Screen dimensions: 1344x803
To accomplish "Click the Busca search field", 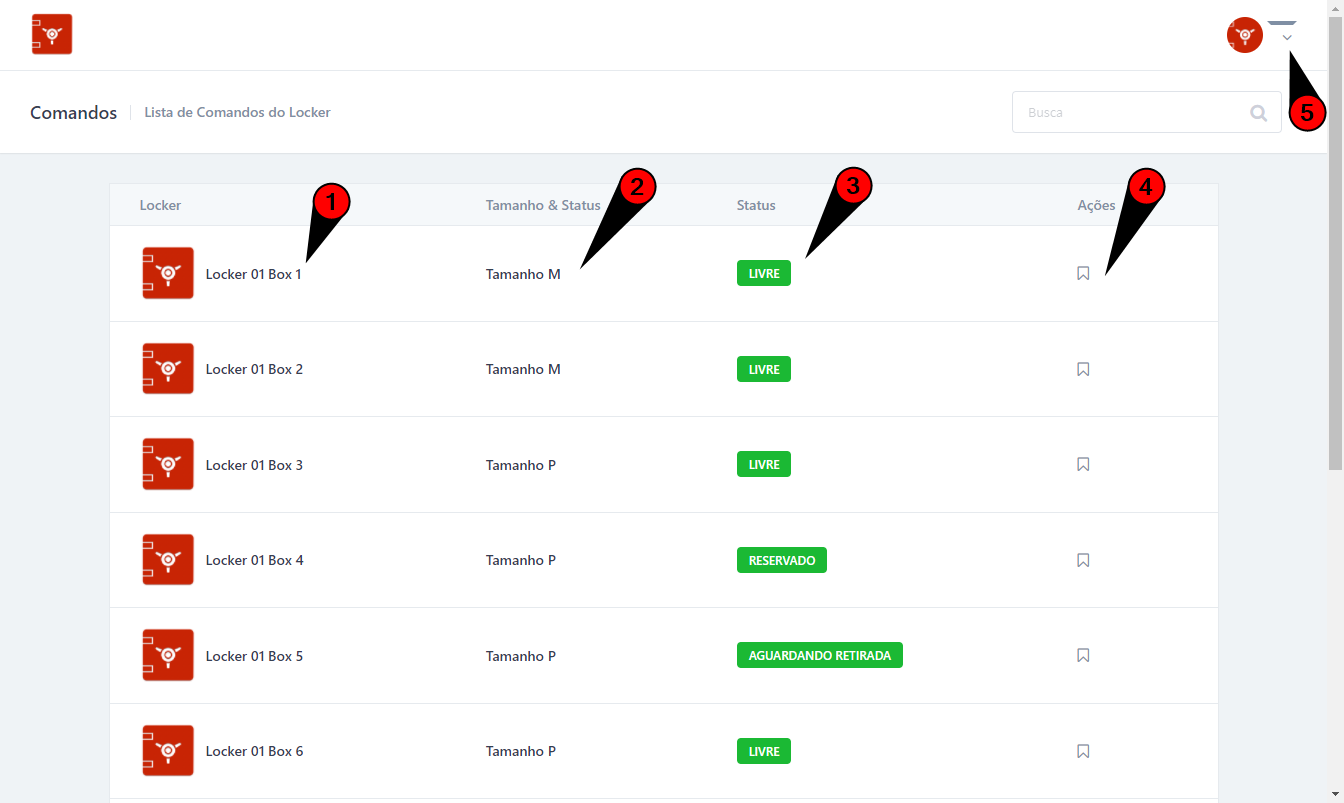I will (x=1130, y=113).
